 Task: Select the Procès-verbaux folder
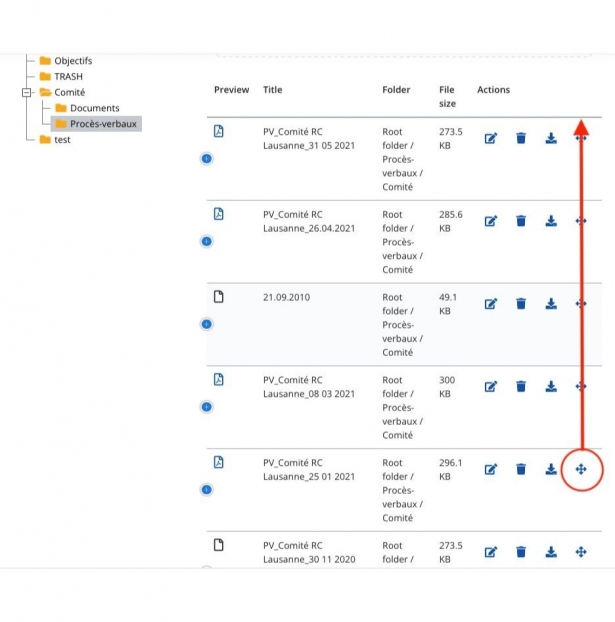103,124
